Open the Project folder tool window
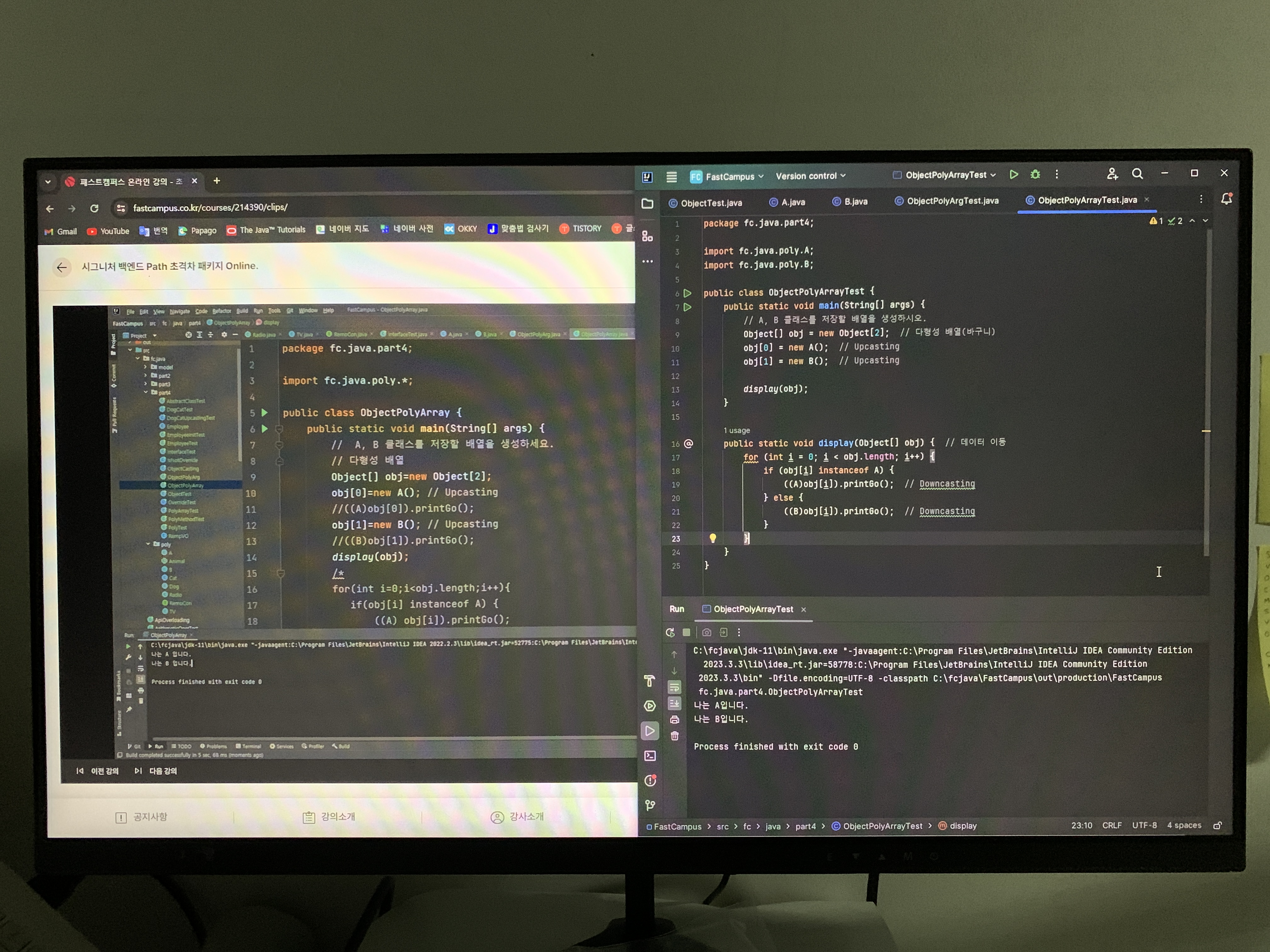 point(648,204)
